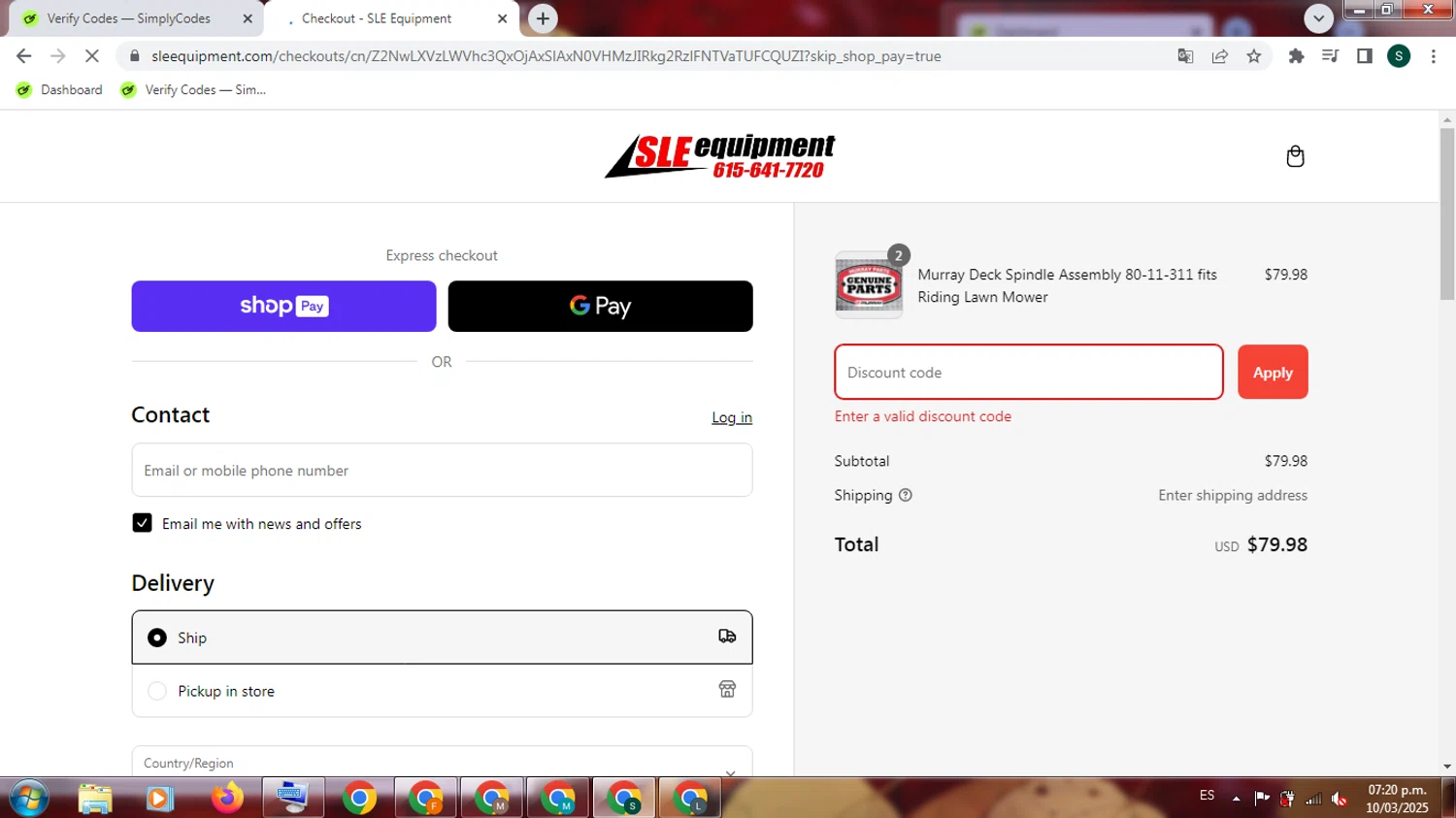The image size is (1456, 818).
Task: Switch to the Checkout - SLE Equipment tab
Action: coord(390,18)
